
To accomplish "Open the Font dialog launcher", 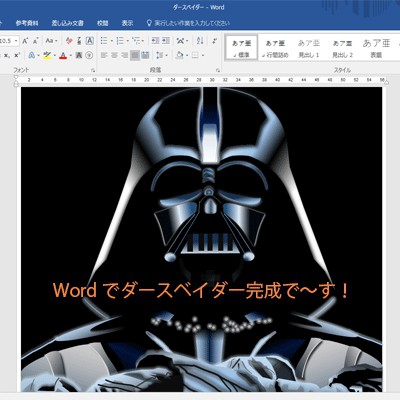I will [93, 70].
